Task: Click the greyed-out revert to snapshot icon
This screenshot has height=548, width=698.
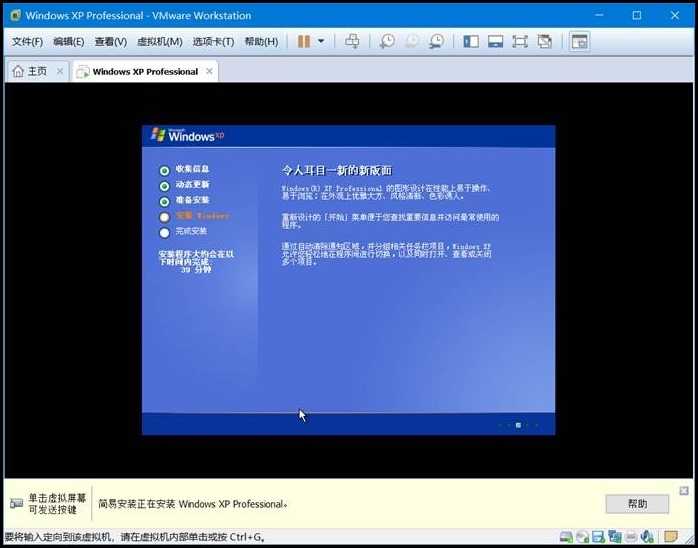Action: 412,41
